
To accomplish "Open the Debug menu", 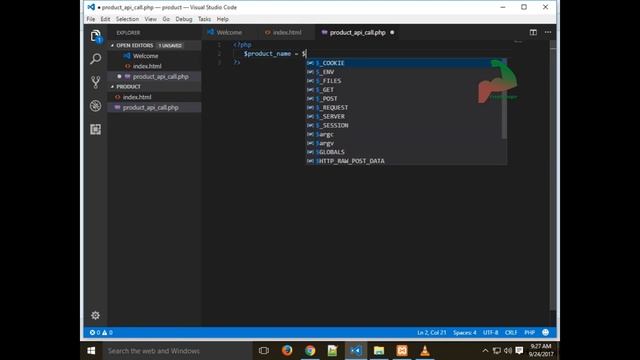I will [x=184, y=19].
